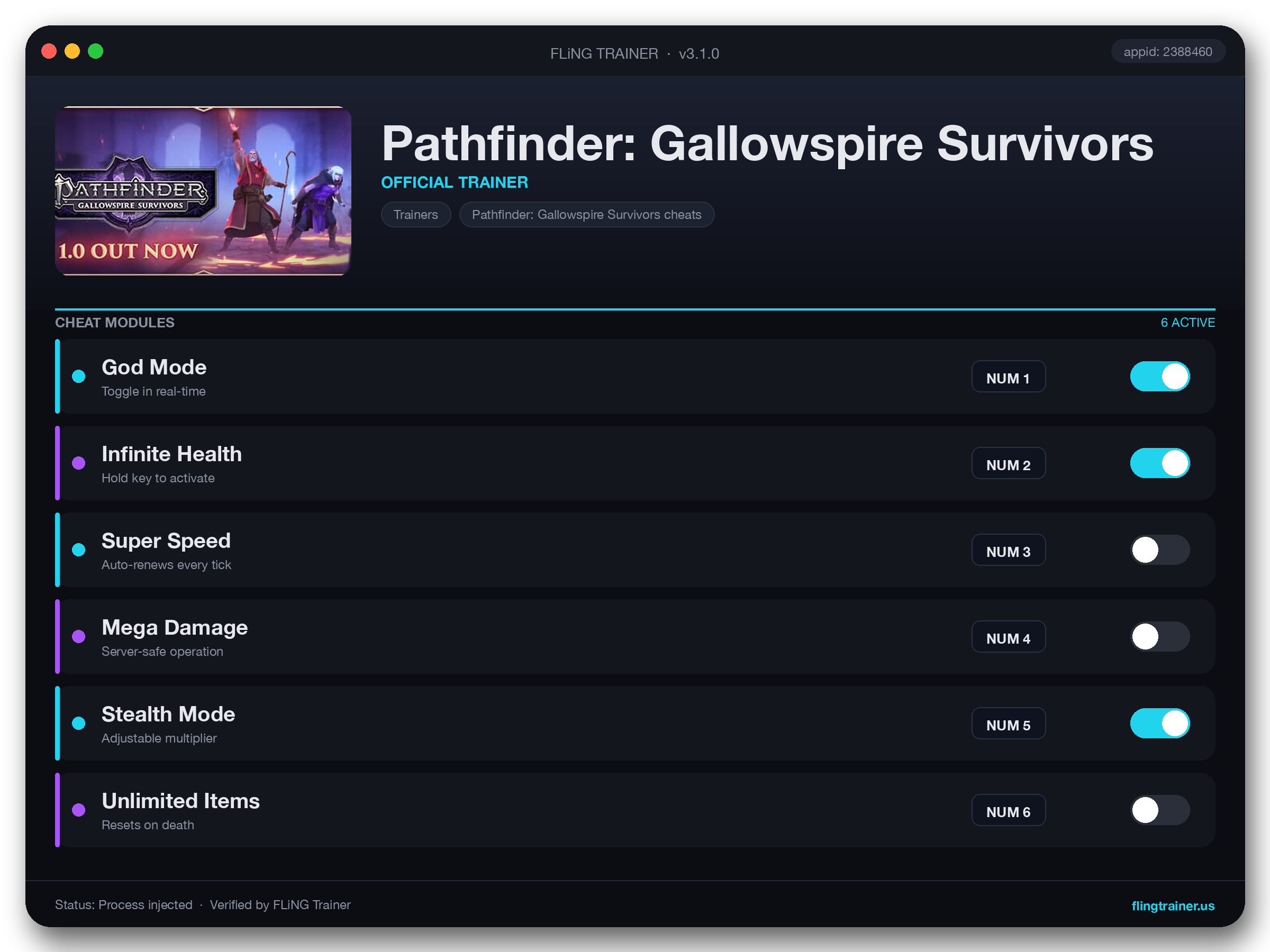Visit the flingtrainer.us link
This screenshot has height=952, width=1270.
(1173, 905)
